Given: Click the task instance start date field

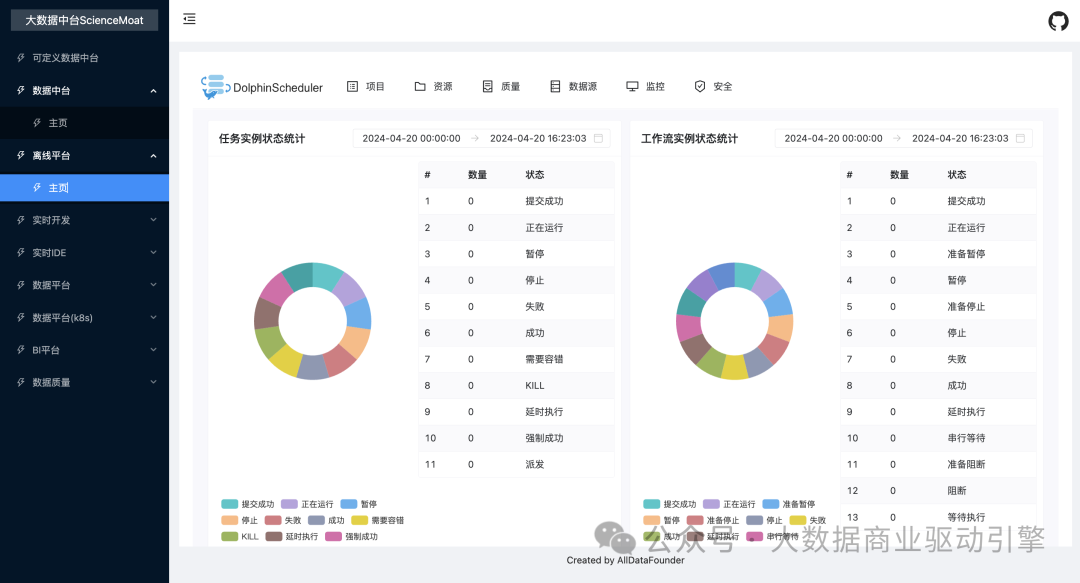Looking at the screenshot, I should [411, 139].
